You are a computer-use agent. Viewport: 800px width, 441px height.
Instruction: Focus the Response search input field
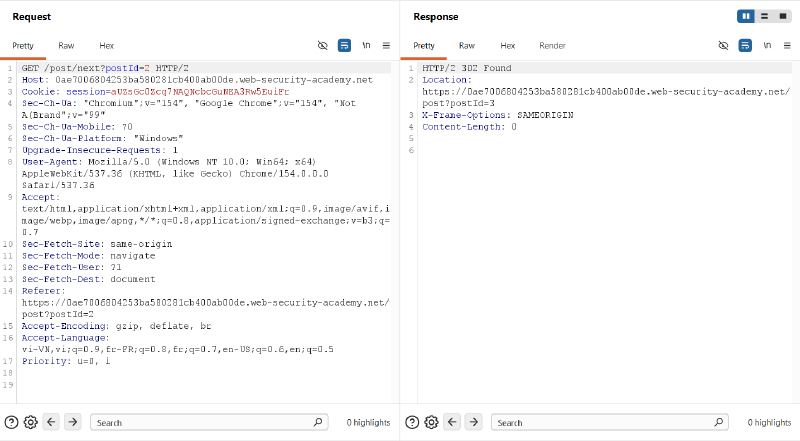point(610,422)
